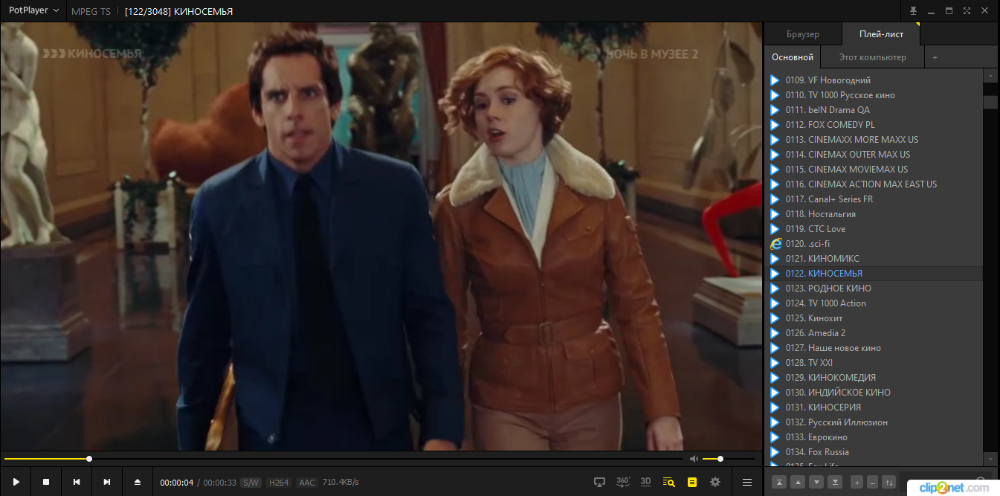Click the AAC audio codec label
The image size is (1000, 496).
pos(307,483)
